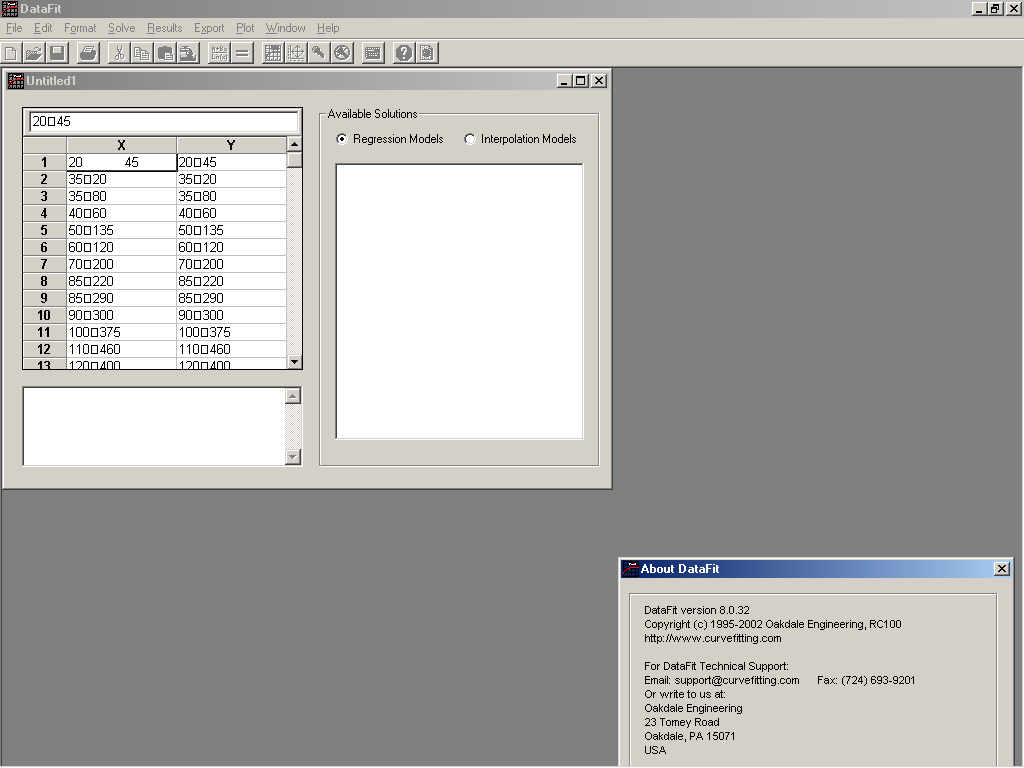Click the curvefitting.com URL in About DataFit

click(712, 638)
